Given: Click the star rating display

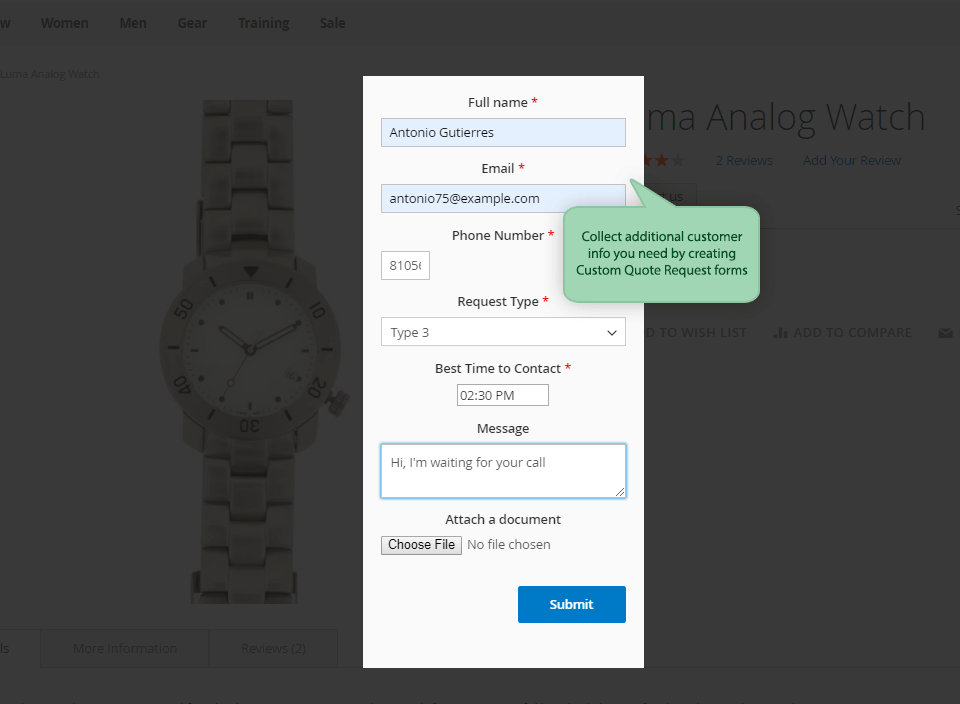Looking at the screenshot, I should click(664, 160).
